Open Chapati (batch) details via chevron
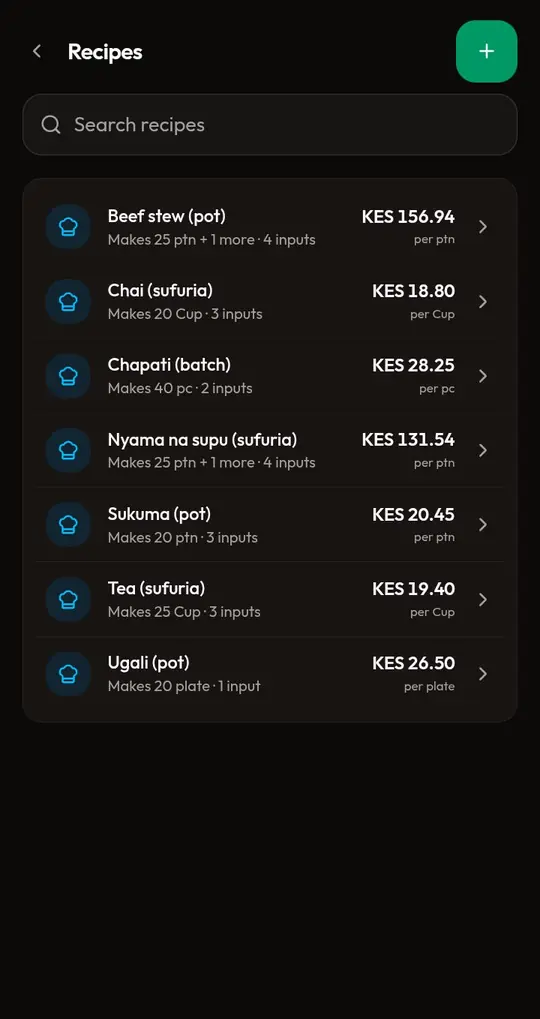Viewport: 540px width, 1019px height. [483, 376]
